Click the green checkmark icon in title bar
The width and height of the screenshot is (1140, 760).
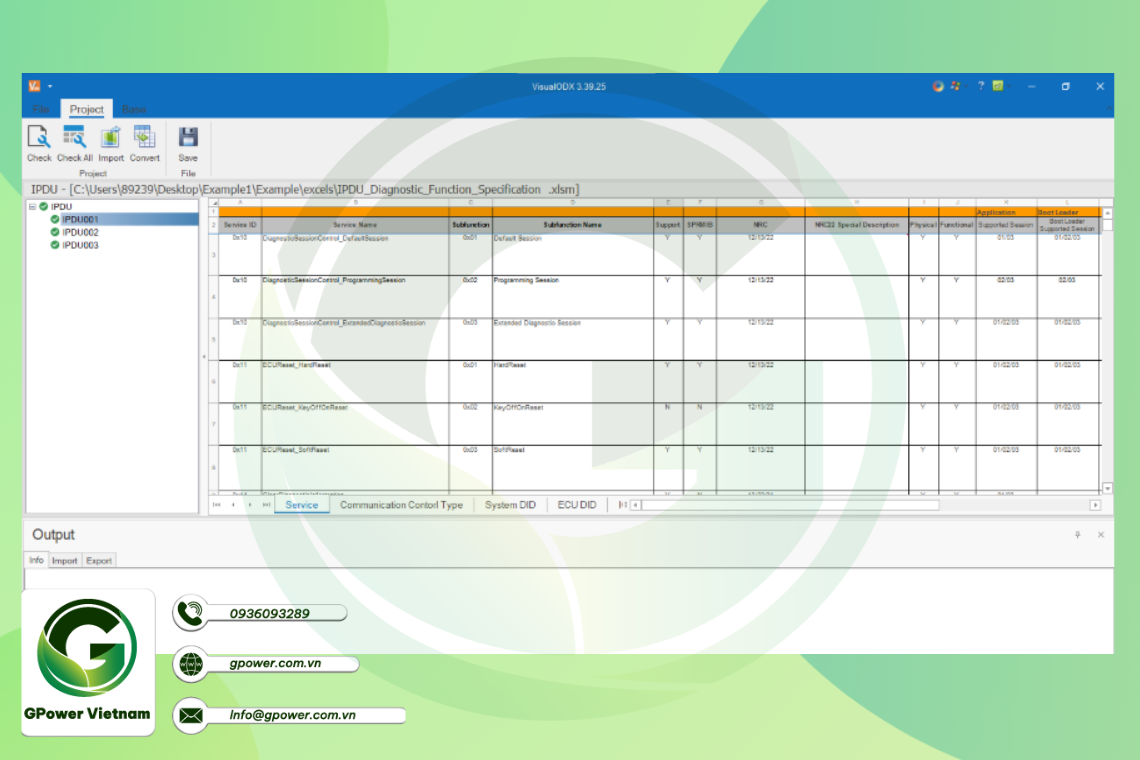tap(998, 86)
